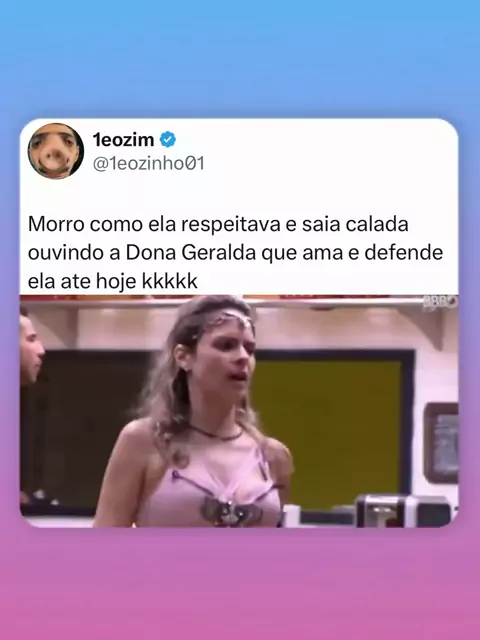This screenshot has height=640, width=480.
Task: Click the framed picture on the right wall
Action: pyautogui.click(x=442, y=443)
